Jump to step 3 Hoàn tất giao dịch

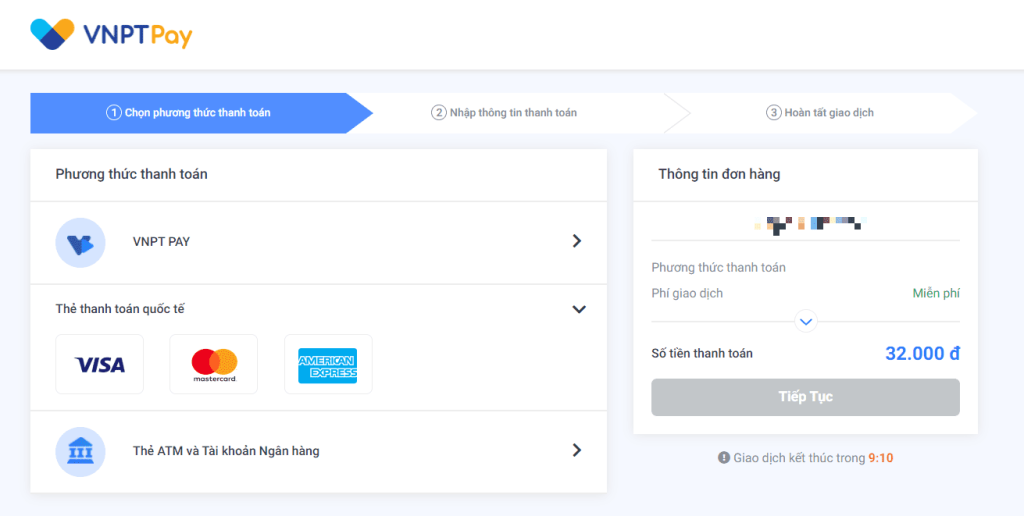820,113
